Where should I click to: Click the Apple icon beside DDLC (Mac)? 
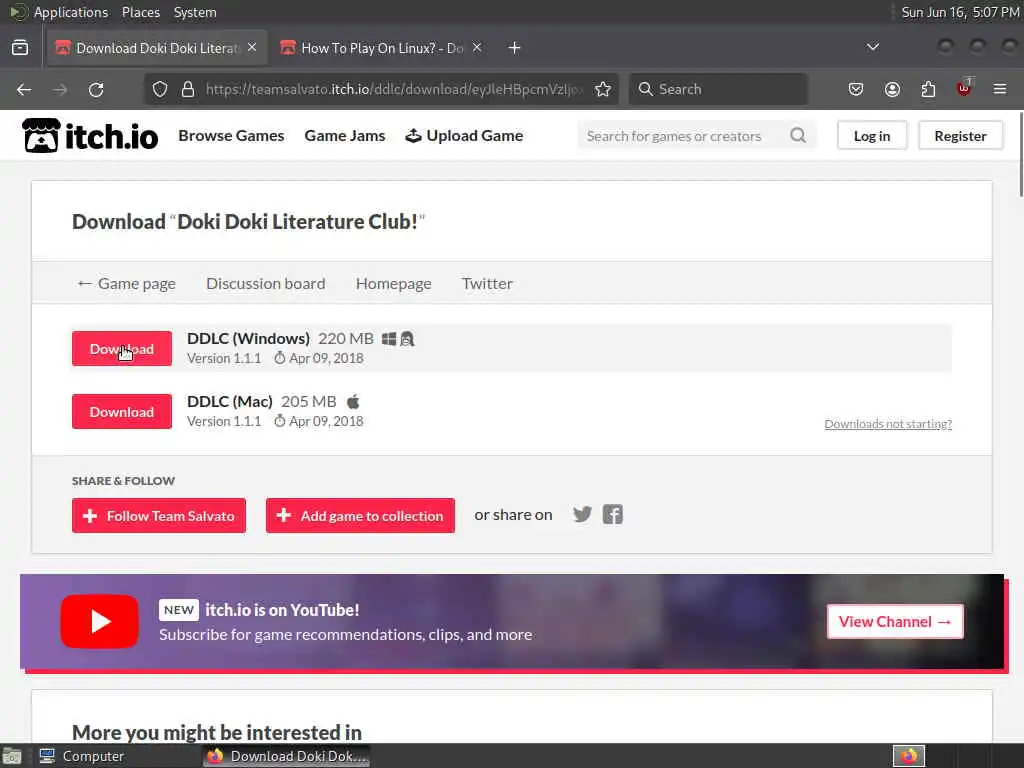[353, 402]
